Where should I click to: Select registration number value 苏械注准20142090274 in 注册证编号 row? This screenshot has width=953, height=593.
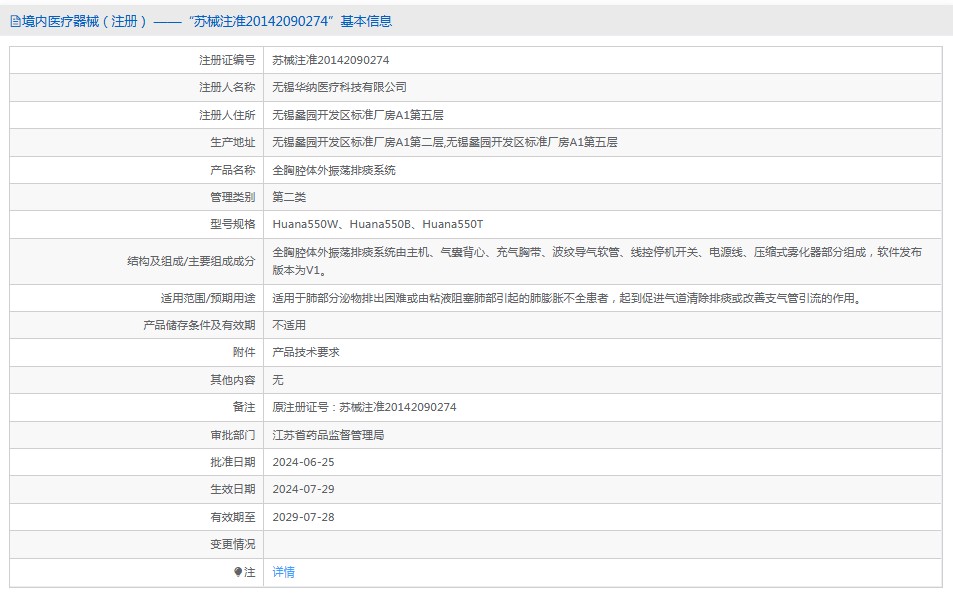pyautogui.click(x=331, y=60)
